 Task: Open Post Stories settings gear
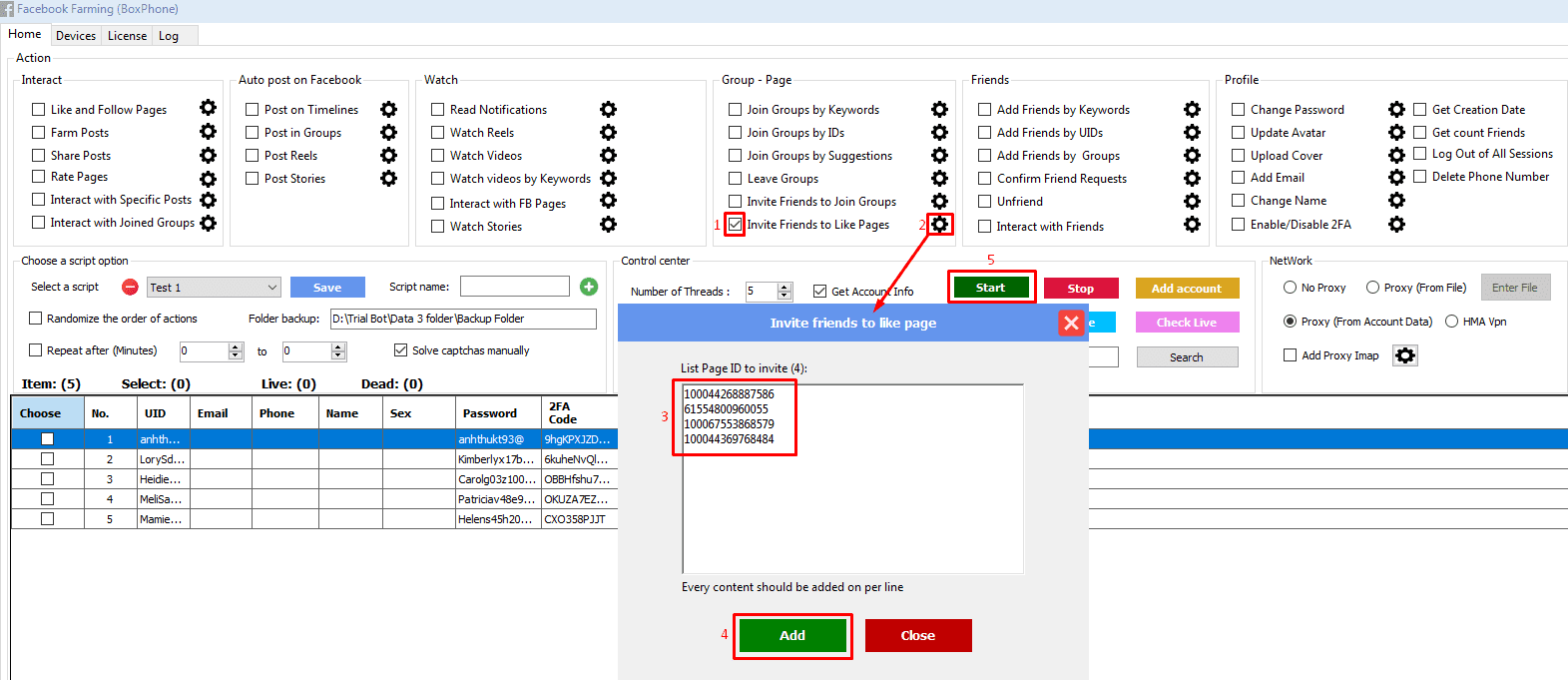(x=388, y=178)
